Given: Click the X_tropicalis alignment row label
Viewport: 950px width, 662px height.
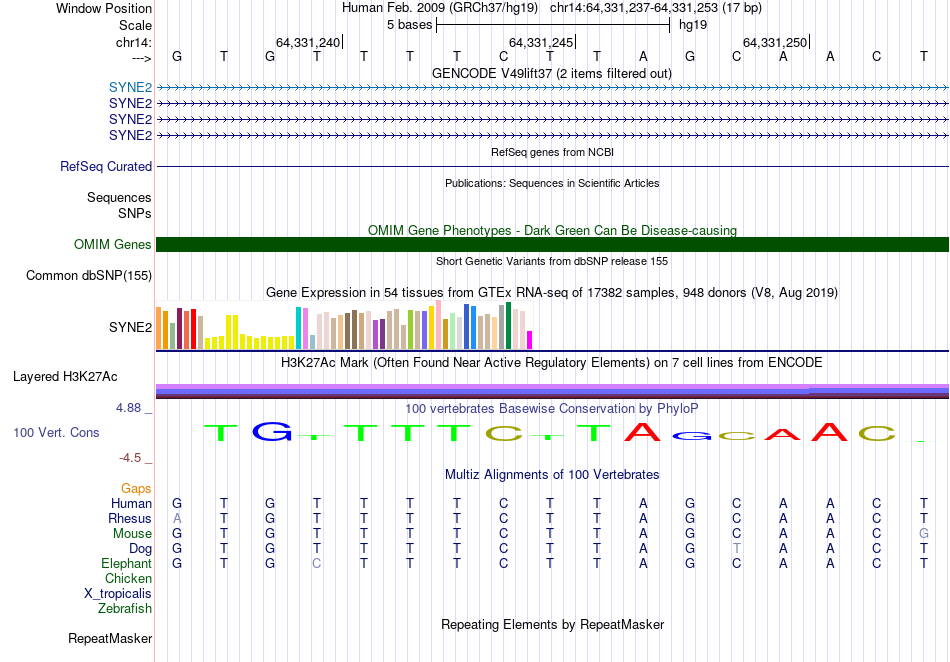Looking at the screenshot, I should 118,594.
